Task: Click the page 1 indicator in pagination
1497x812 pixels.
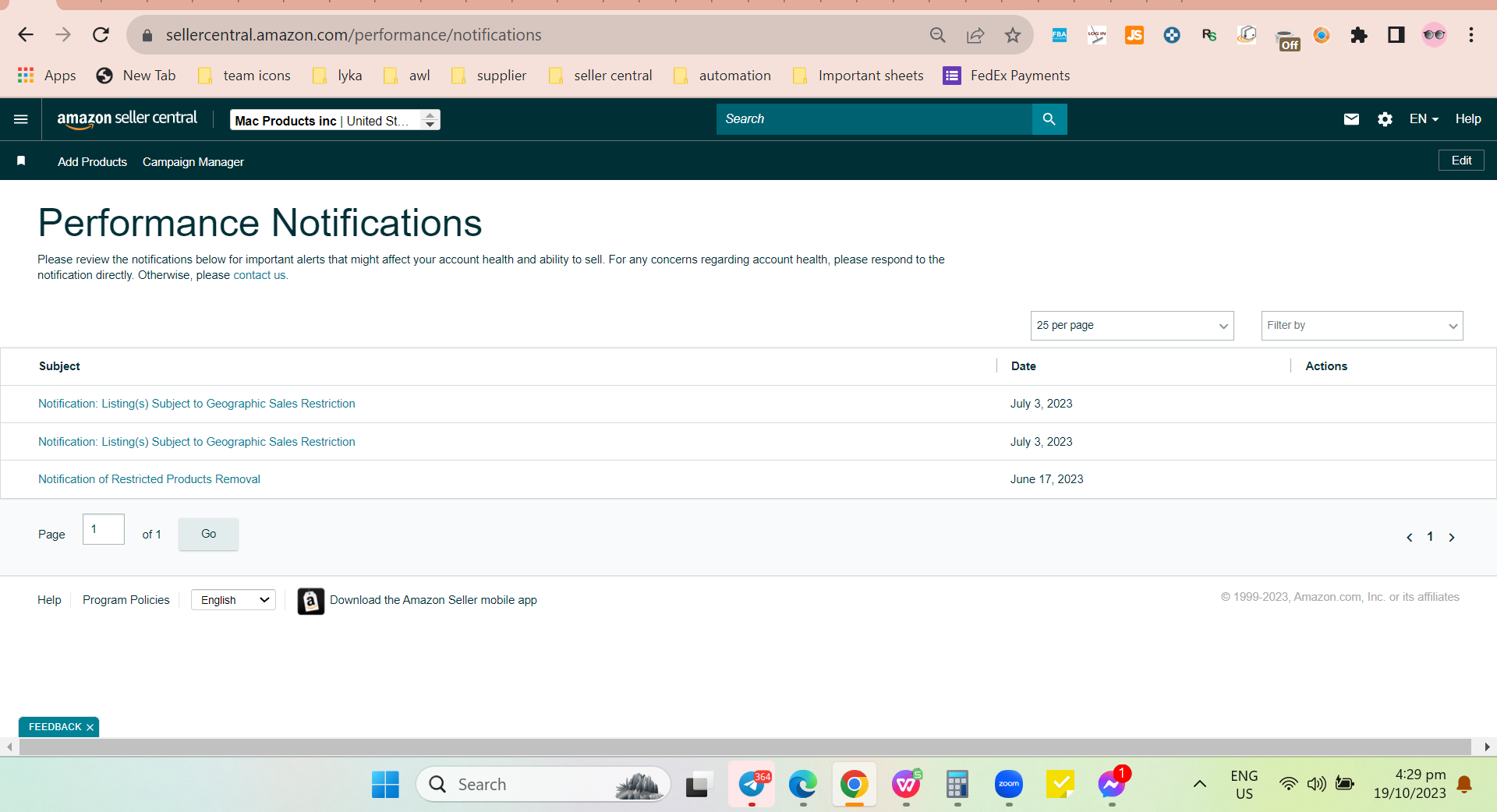Action: tap(1430, 537)
